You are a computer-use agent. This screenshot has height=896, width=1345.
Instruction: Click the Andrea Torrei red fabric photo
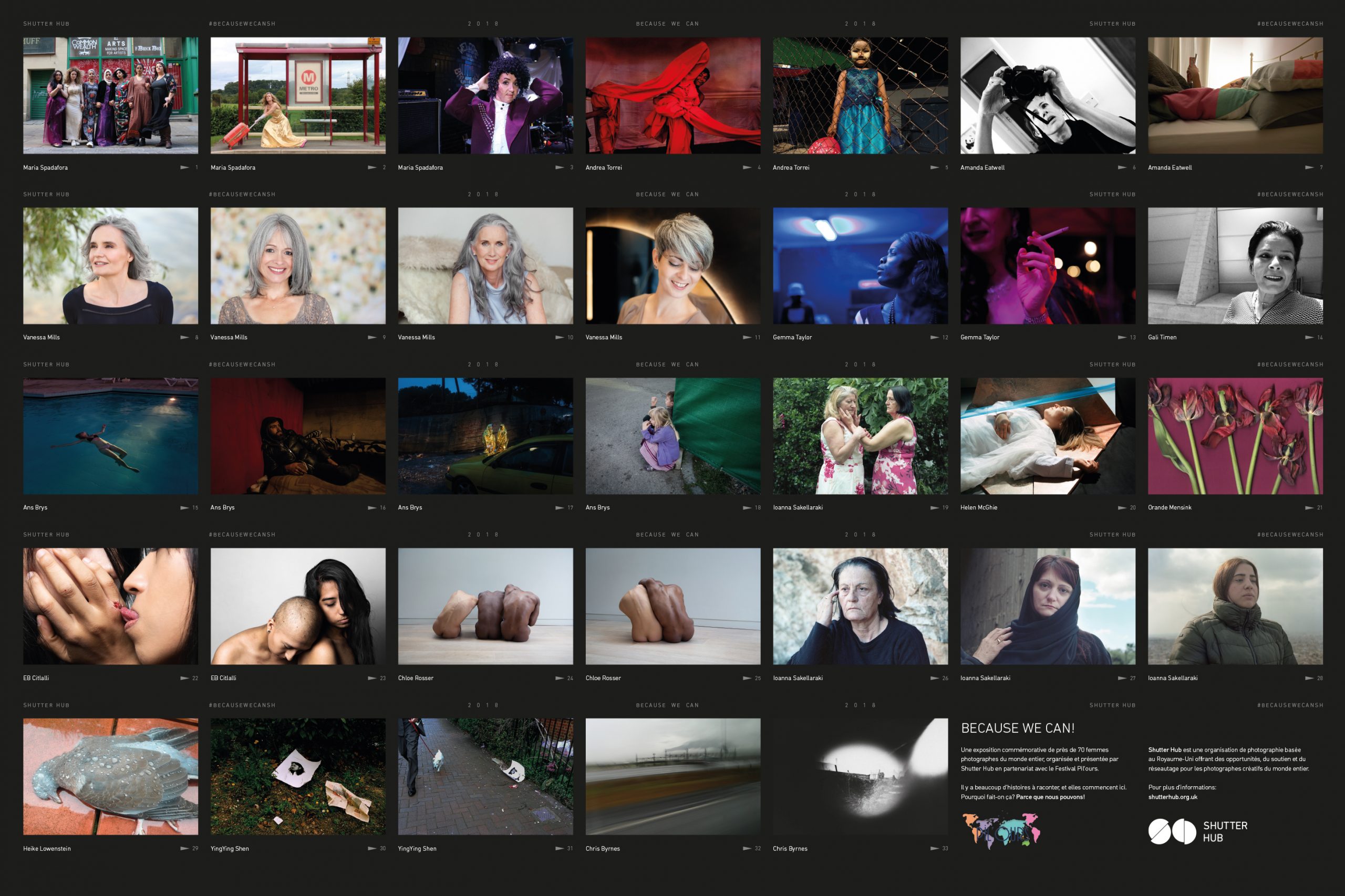(x=673, y=96)
